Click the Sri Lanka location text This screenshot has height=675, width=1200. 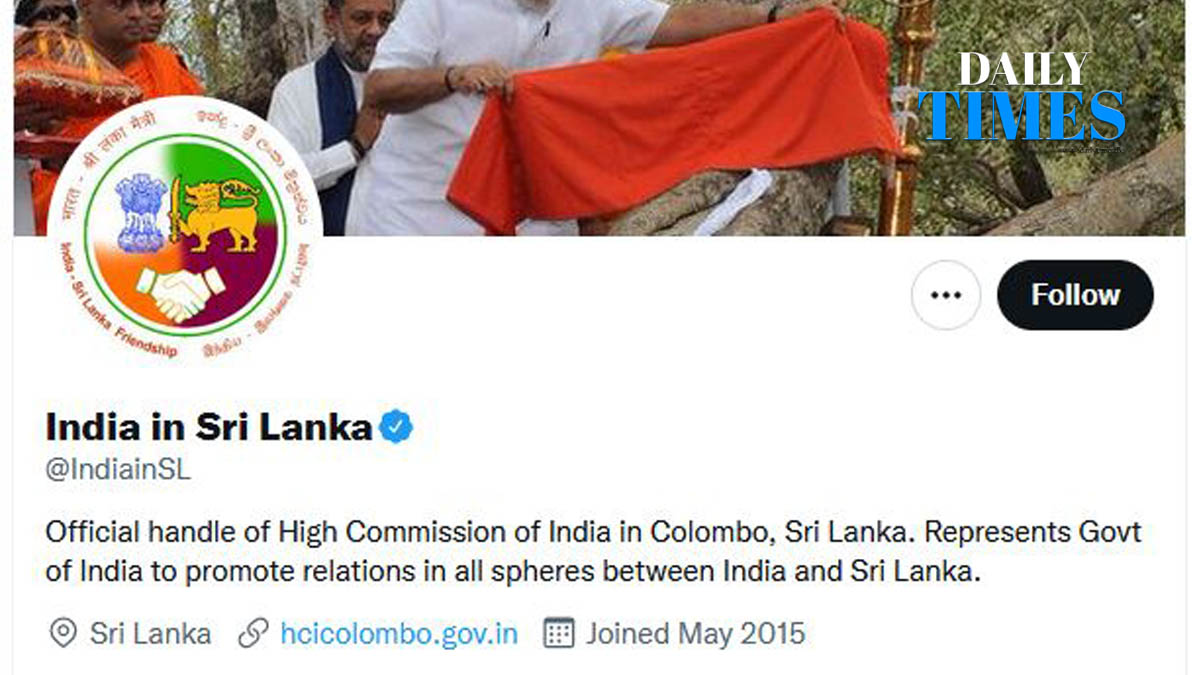point(151,633)
